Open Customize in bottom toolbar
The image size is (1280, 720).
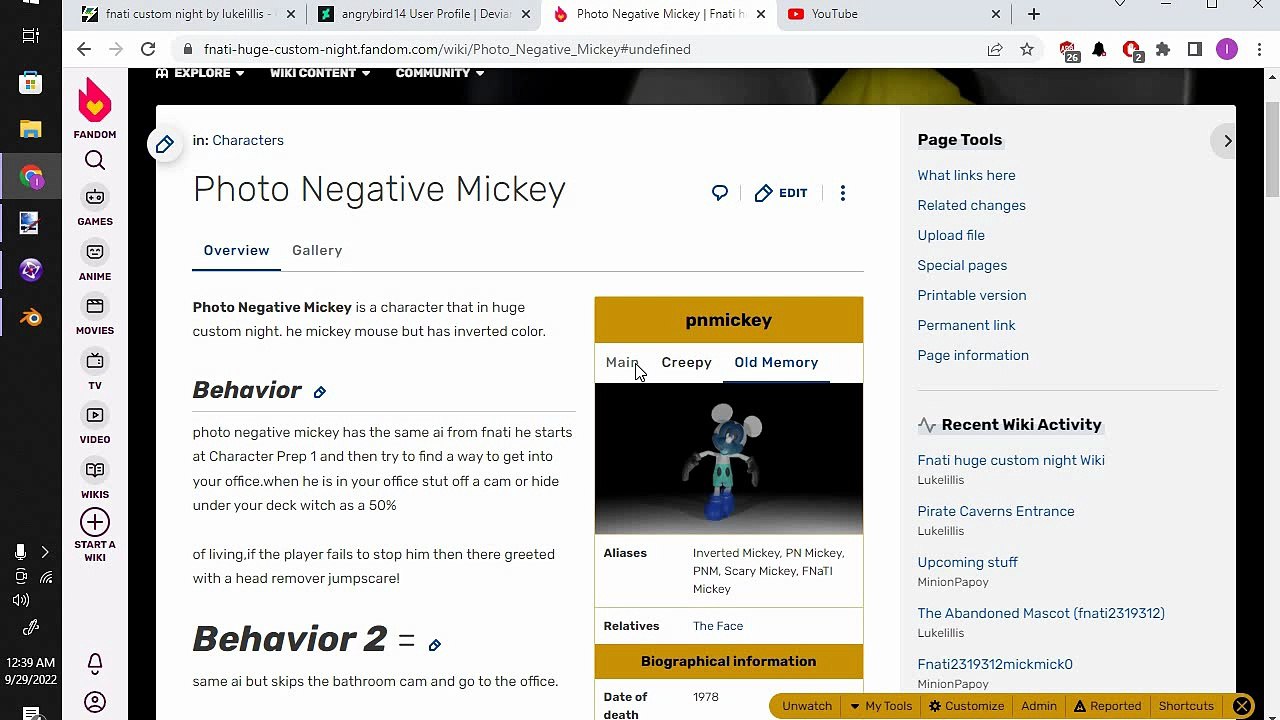point(966,706)
